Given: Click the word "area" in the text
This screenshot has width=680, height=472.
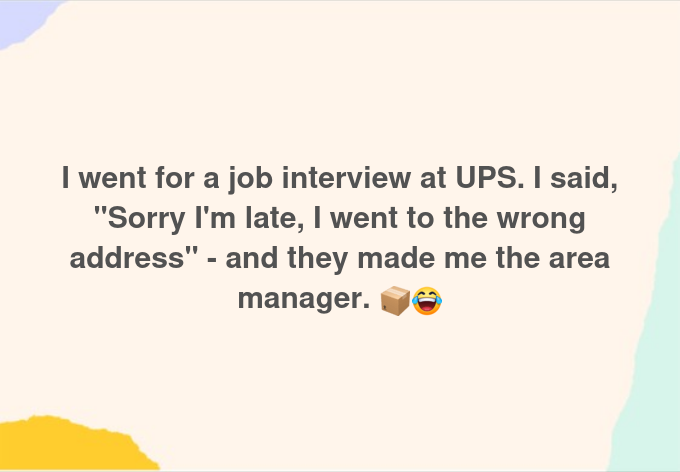Looking at the screenshot, I should pyautogui.click(x=577, y=258).
